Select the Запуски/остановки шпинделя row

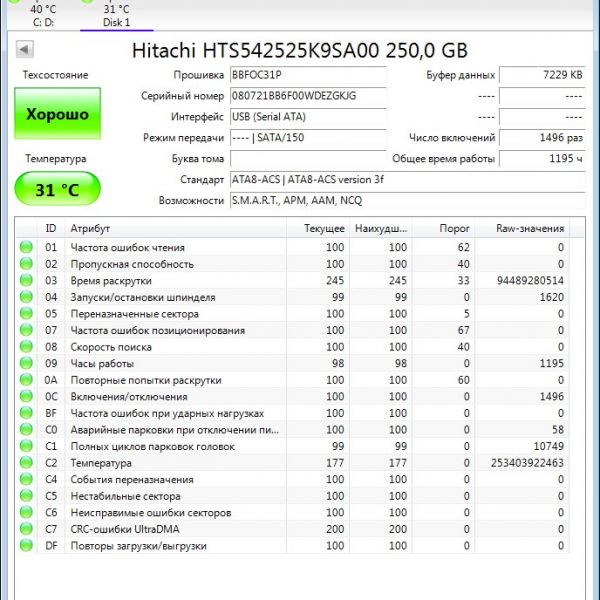tap(293, 297)
